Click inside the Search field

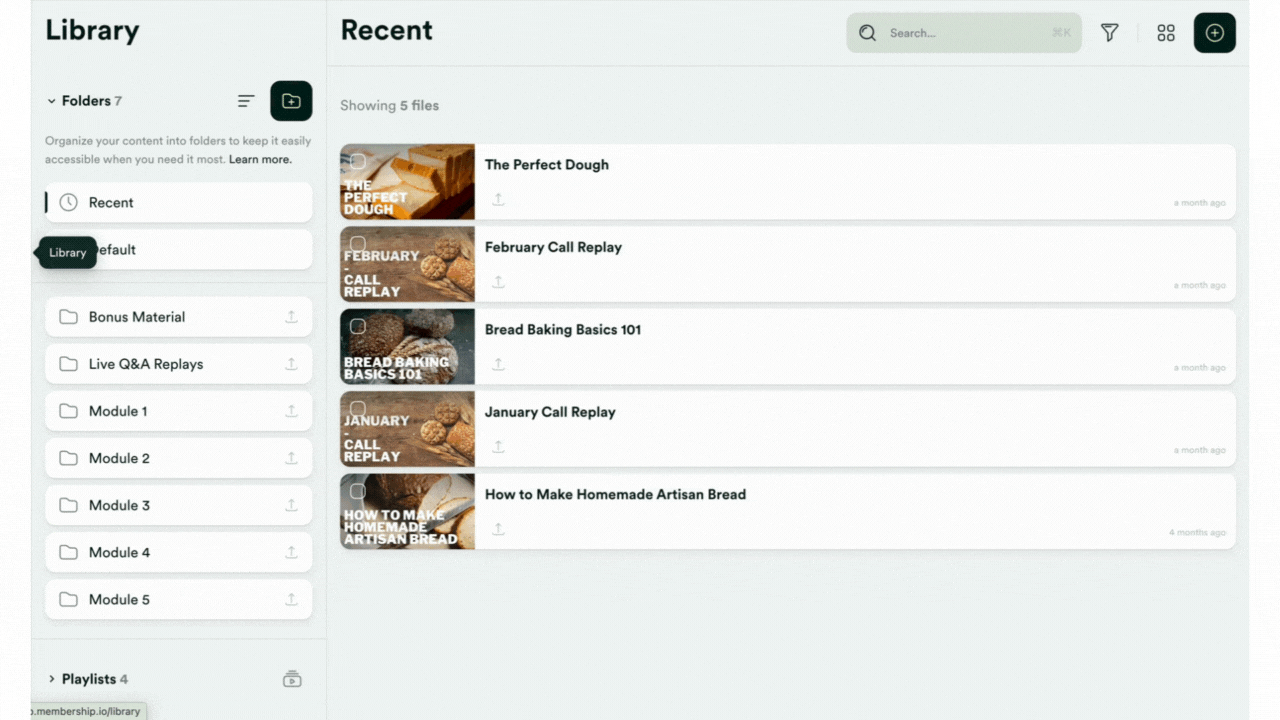coord(960,32)
